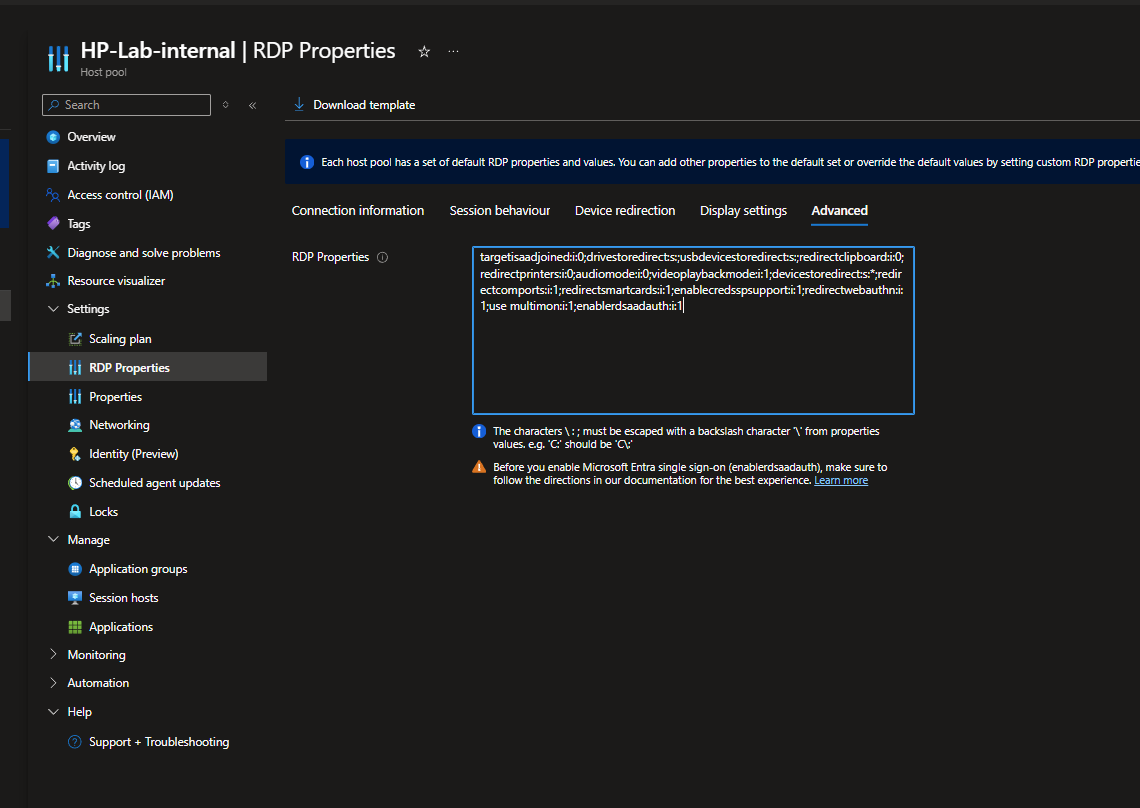
Task: Expand the Monitoring section
Action: 53,654
